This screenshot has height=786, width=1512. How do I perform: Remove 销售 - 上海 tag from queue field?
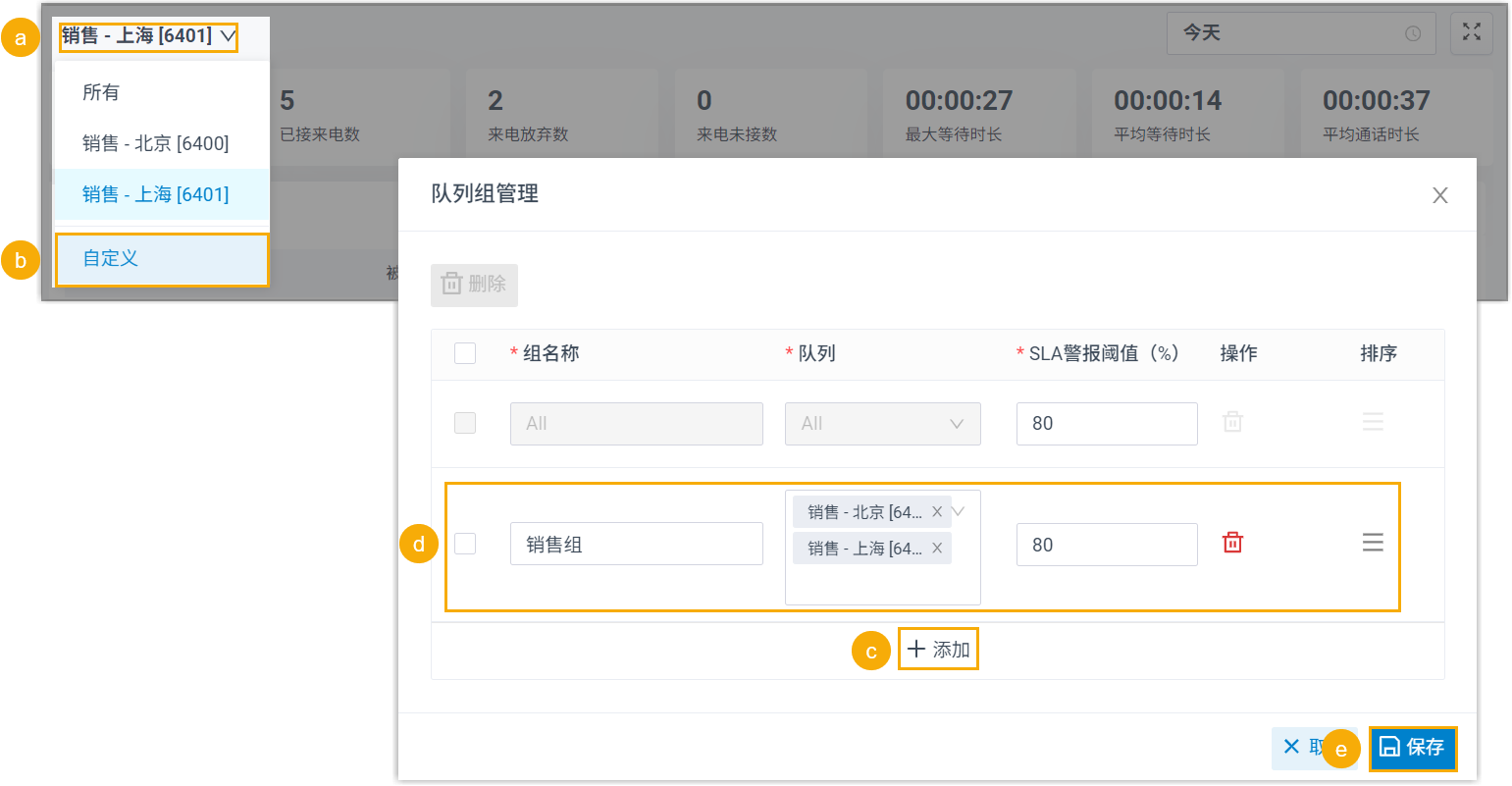[x=937, y=549]
